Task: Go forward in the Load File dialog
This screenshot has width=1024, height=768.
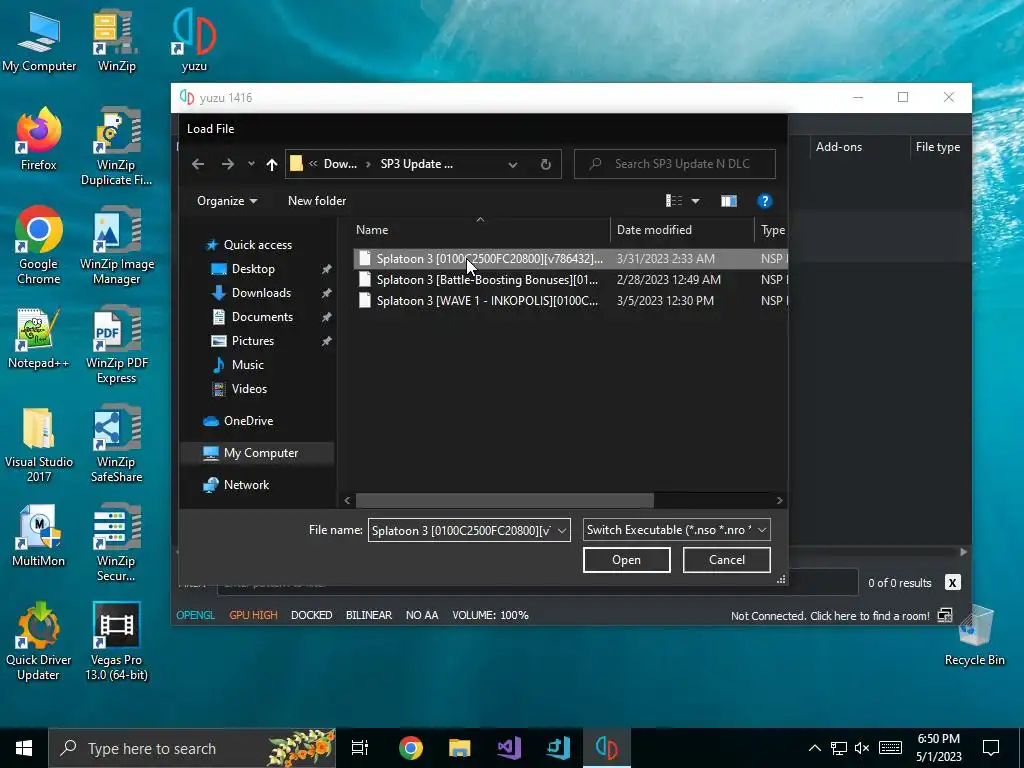Action: (227, 164)
